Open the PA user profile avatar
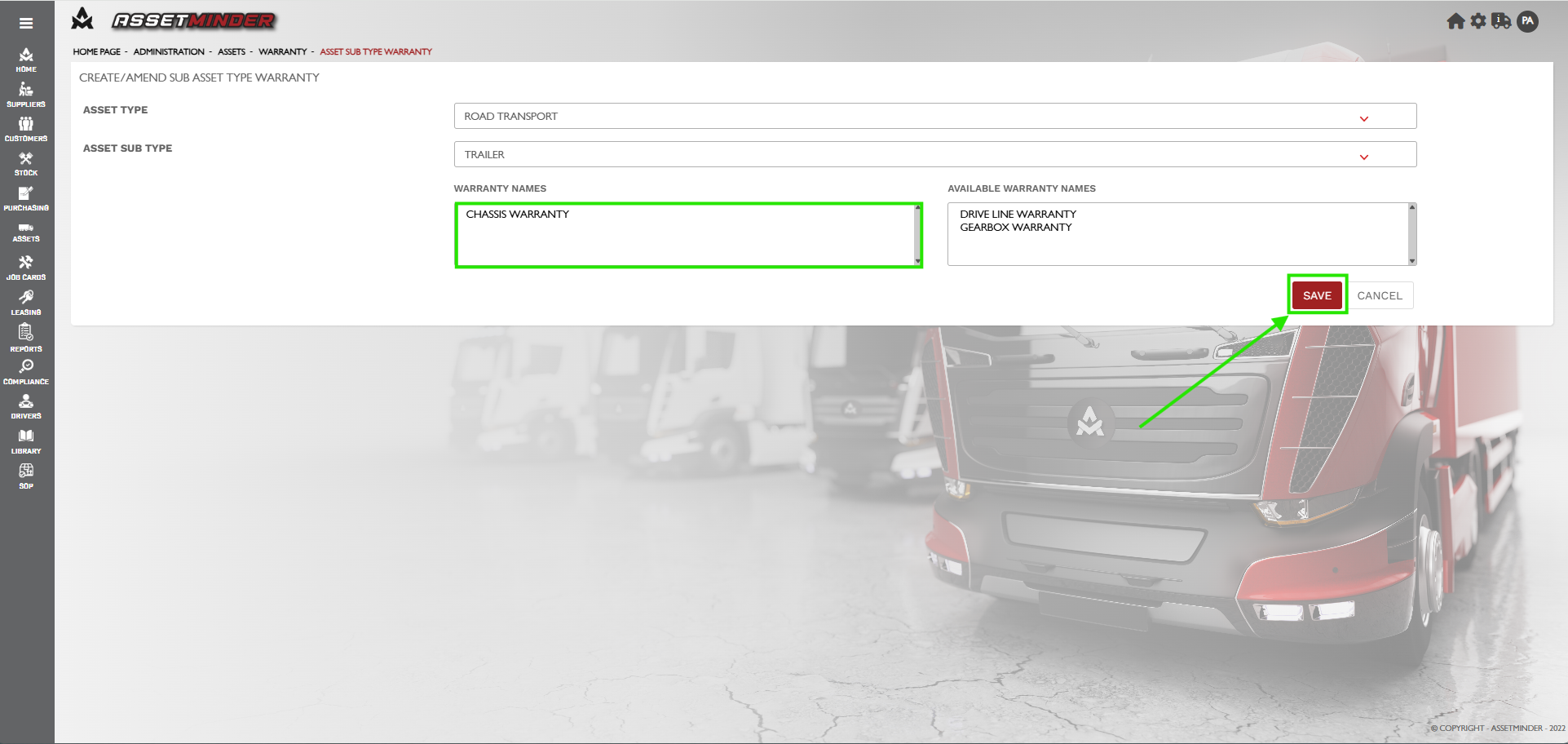Image resolution: width=1568 pixels, height=744 pixels. (1527, 22)
